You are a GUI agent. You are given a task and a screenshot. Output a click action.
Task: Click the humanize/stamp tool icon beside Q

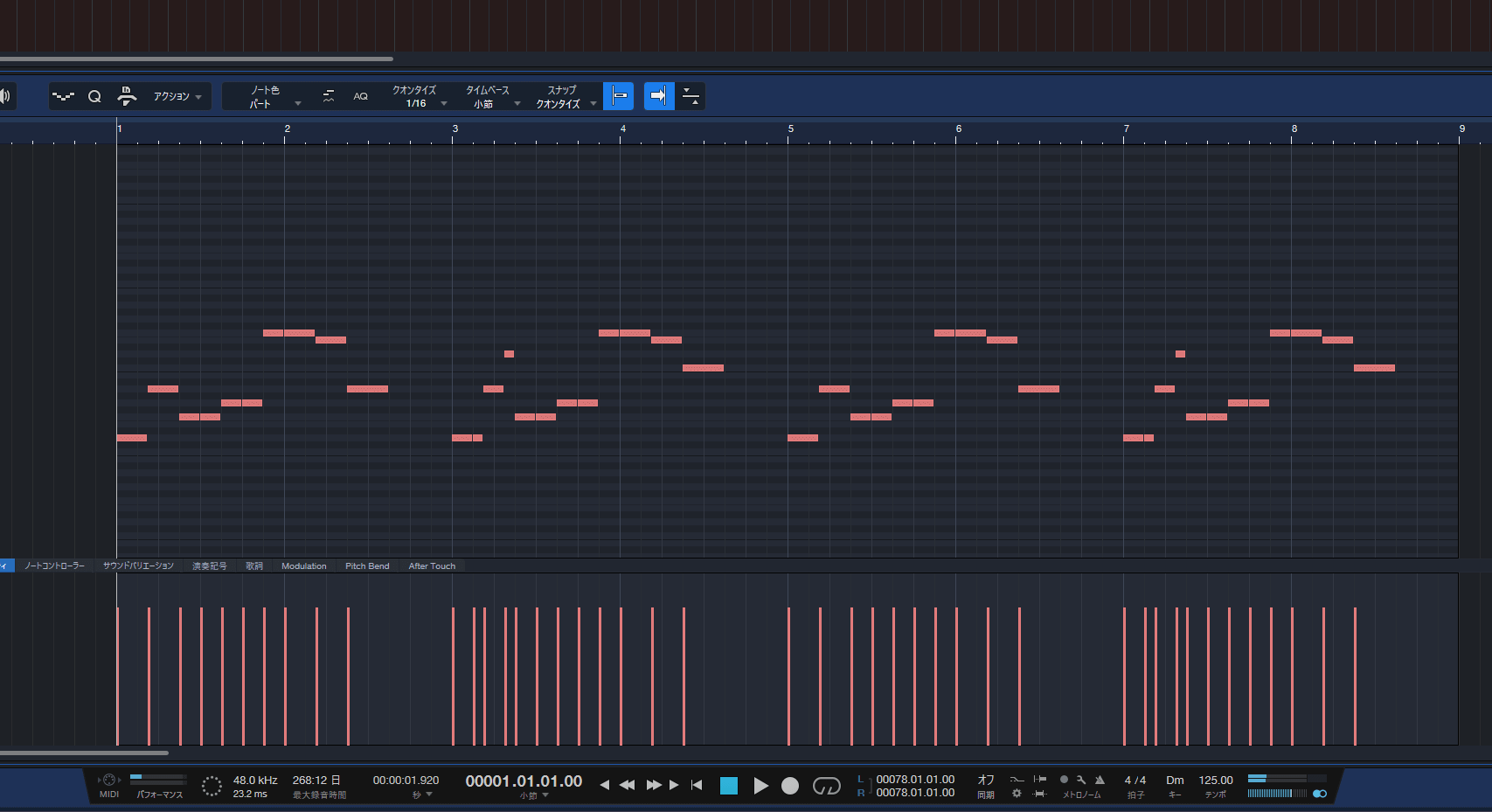[x=127, y=96]
